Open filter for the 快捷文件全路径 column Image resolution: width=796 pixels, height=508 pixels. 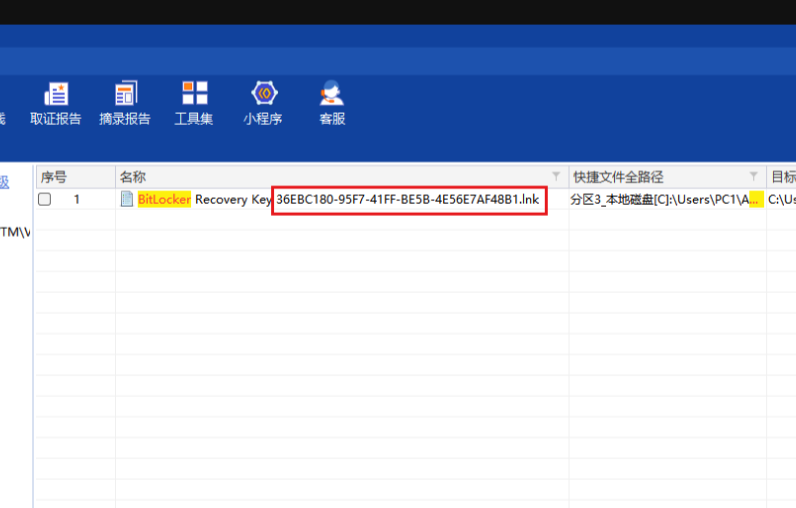tap(754, 177)
